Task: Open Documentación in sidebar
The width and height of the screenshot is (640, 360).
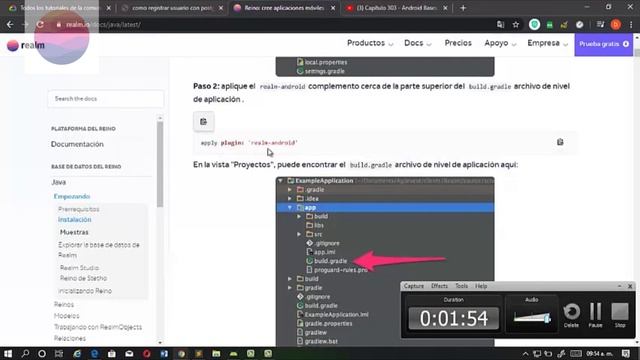Action: pos(77,144)
